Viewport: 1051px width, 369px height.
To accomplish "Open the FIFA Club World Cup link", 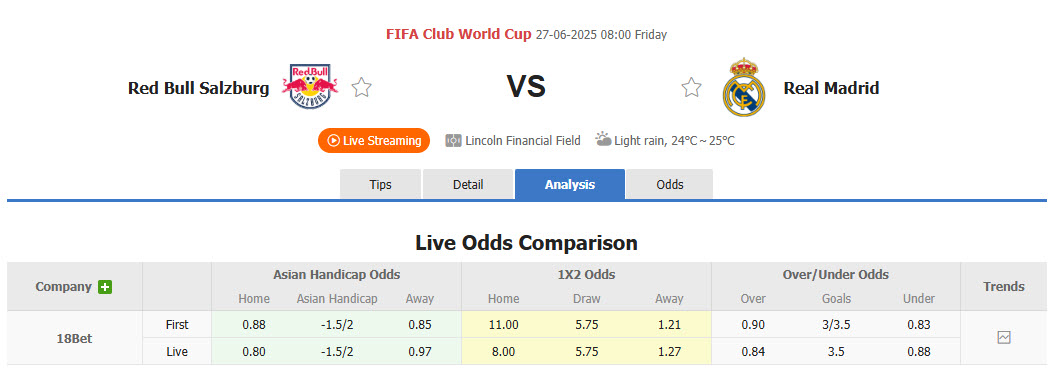I will coord(458,34).
